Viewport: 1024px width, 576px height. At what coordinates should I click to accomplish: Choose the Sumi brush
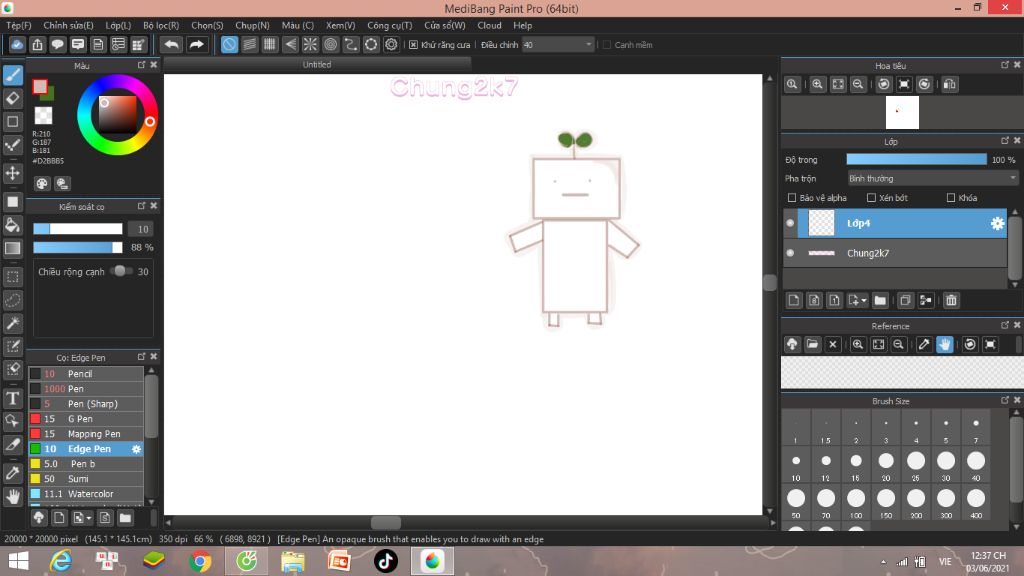pyautogui.click(x=86, y=479)
